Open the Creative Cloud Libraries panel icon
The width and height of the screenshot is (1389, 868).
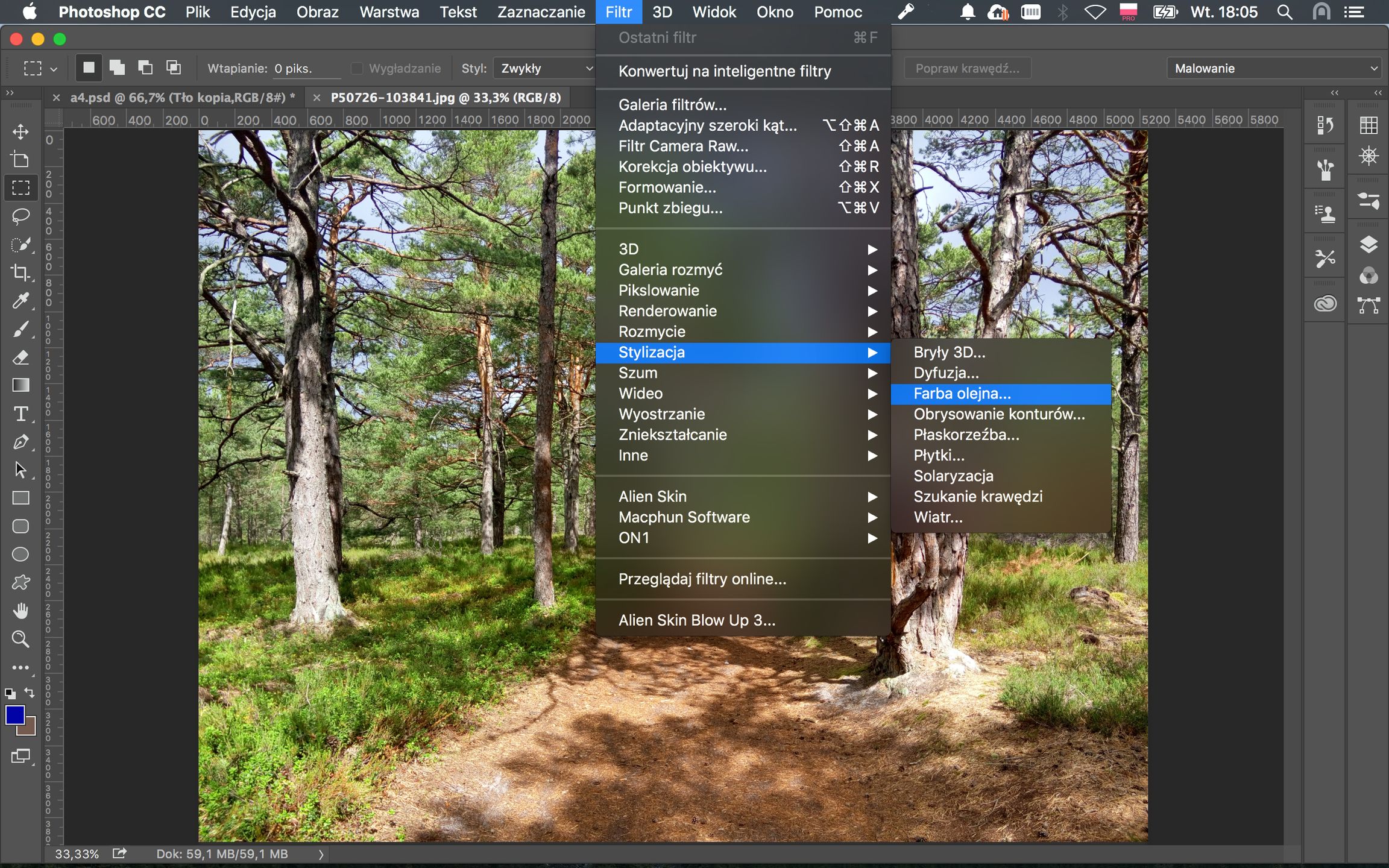coord(1325,303)
